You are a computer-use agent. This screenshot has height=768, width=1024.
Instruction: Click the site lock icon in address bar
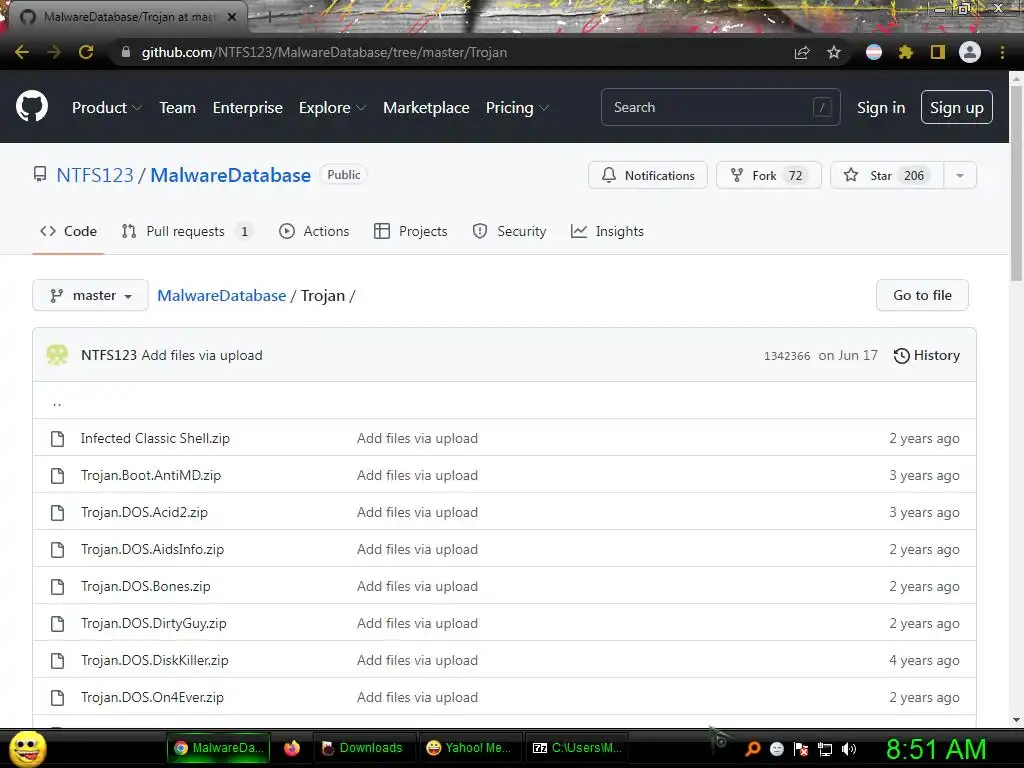click(x=126, y=52)
